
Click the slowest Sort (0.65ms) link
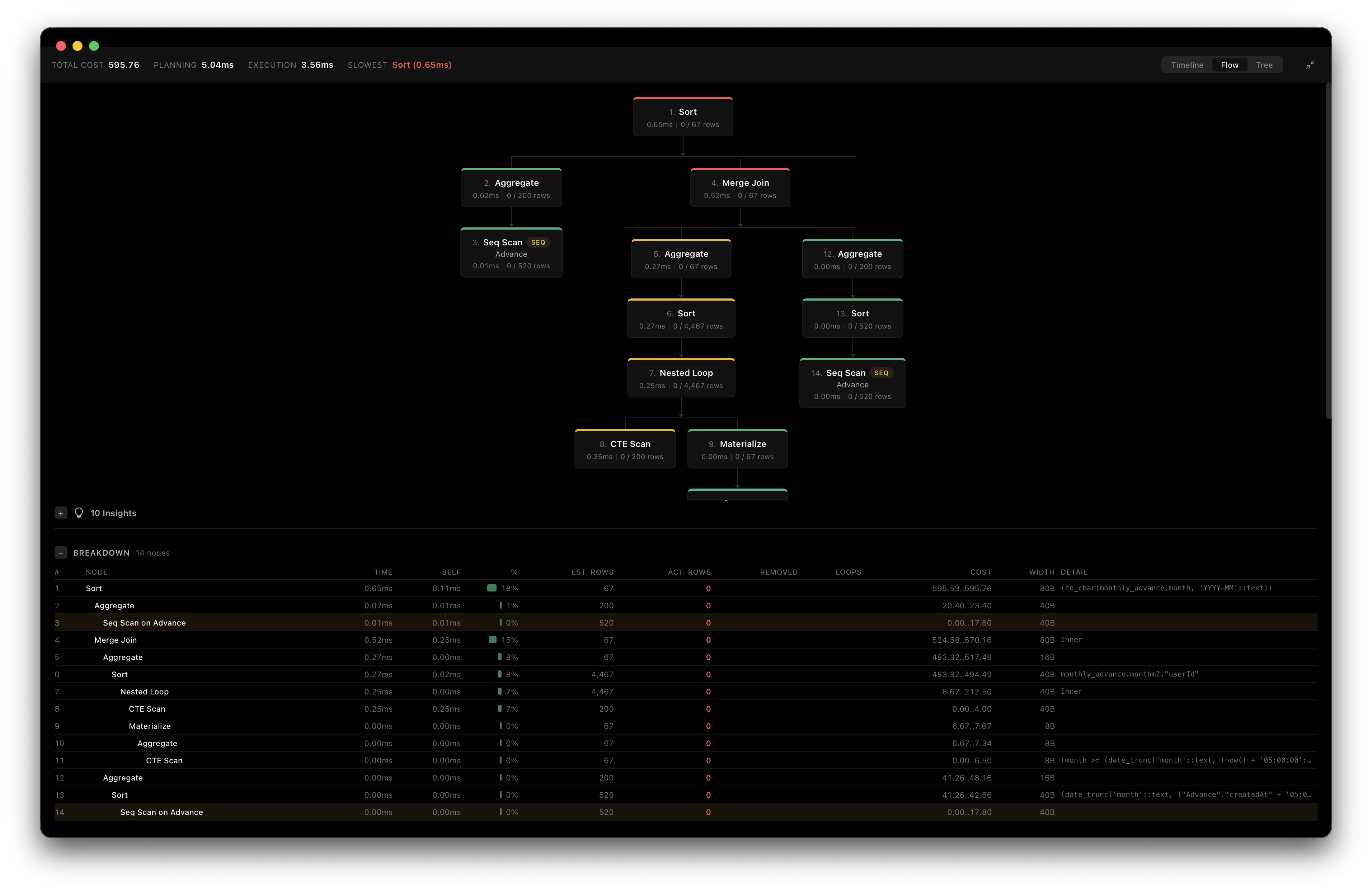[422, 65]
